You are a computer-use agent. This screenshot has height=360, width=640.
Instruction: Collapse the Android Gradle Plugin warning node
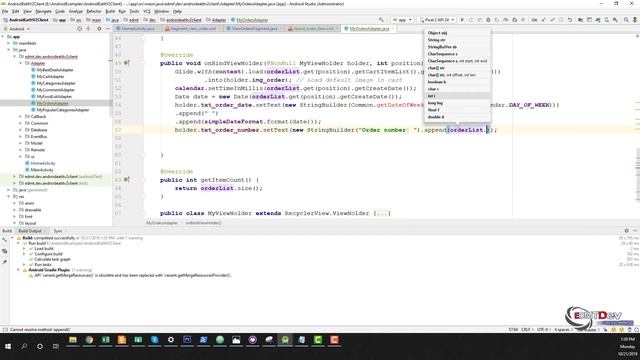[x=18, y=270]
